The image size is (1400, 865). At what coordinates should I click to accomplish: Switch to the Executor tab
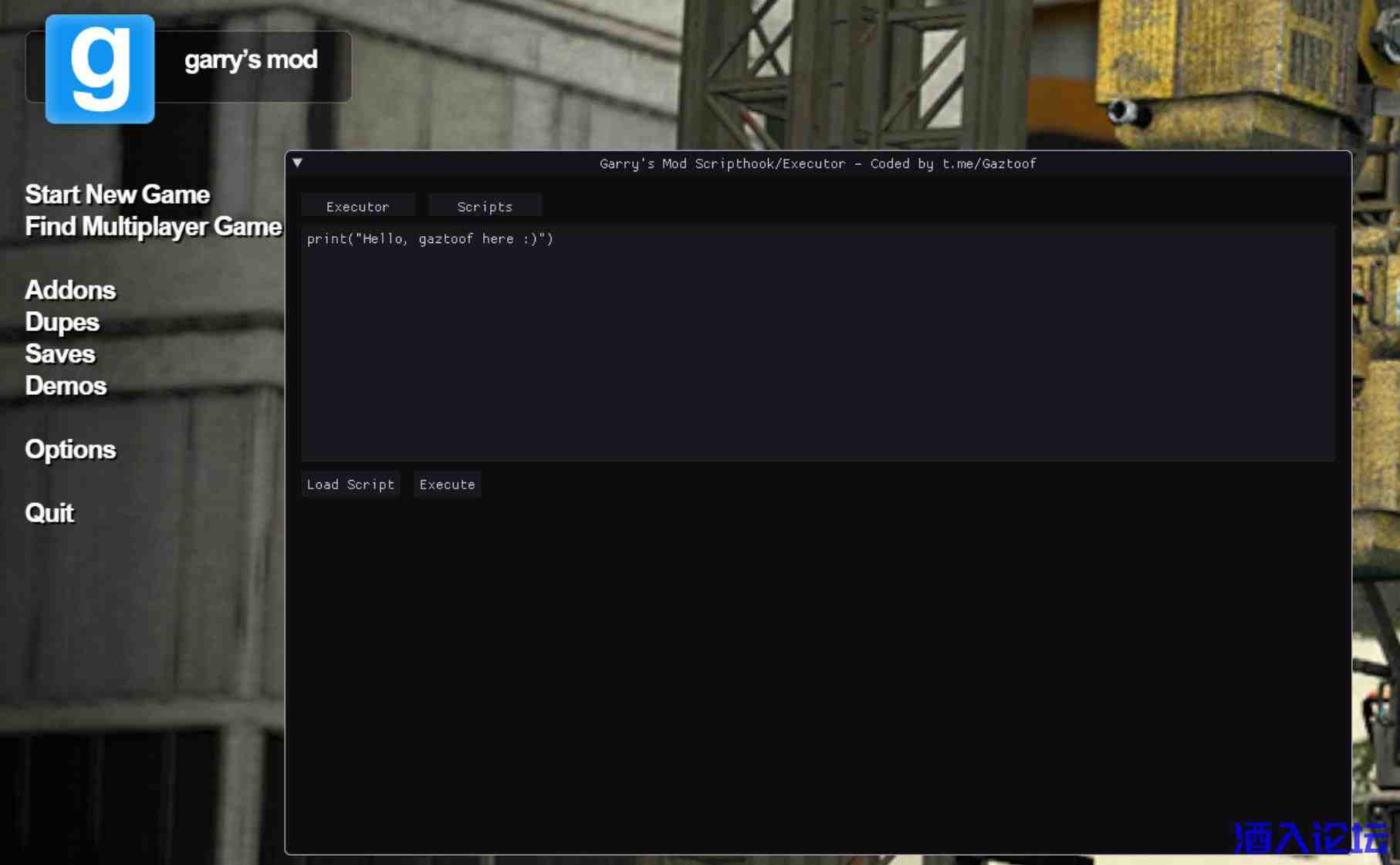(357, 207)
